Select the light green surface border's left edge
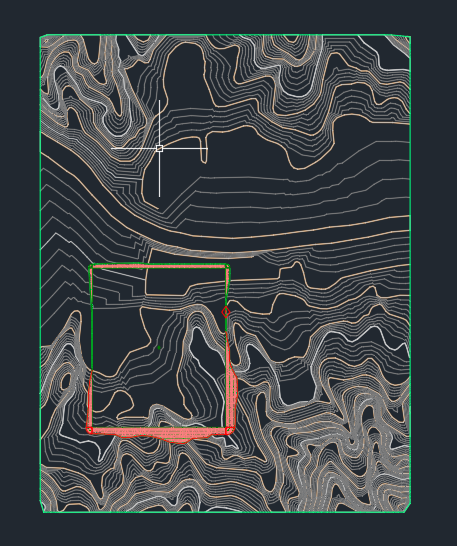The image size is (457, 546). coord(40,268)
